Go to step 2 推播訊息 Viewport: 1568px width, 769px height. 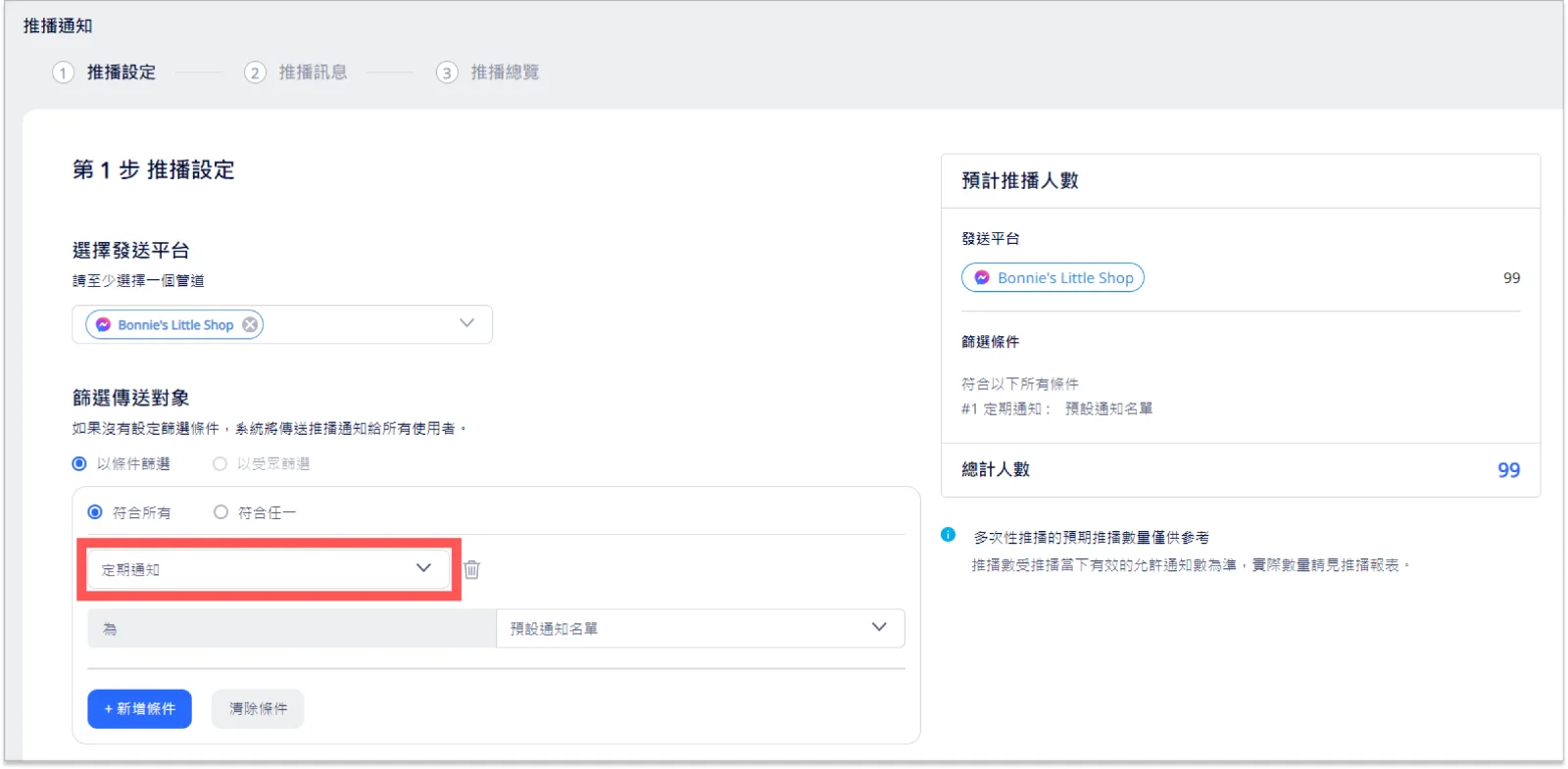click(296, 72)
